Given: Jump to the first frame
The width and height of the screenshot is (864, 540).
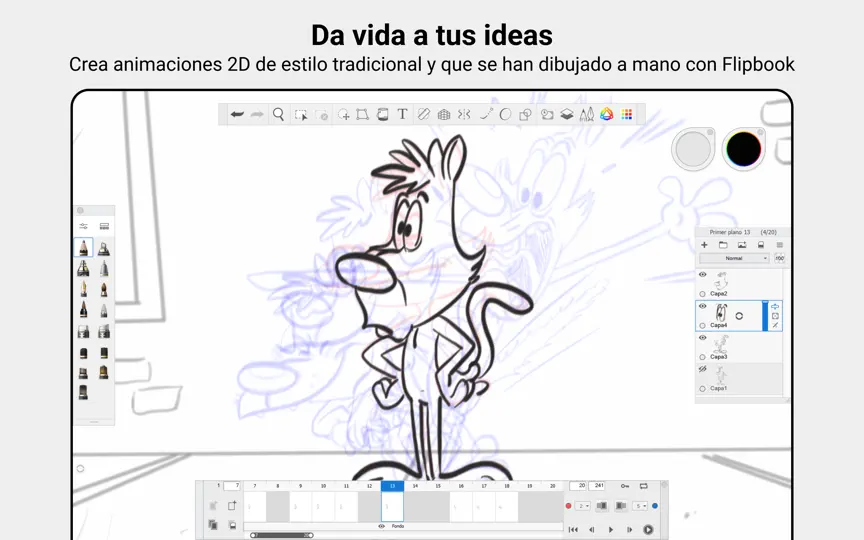Looking at the screenshot, I should click(573, 530).
